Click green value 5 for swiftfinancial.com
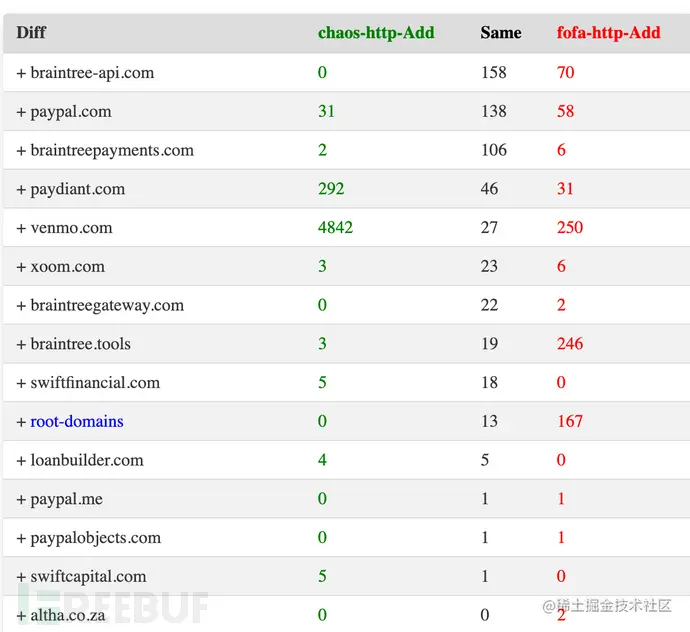Viewport: 690px width, 632px height. point(323,382)
